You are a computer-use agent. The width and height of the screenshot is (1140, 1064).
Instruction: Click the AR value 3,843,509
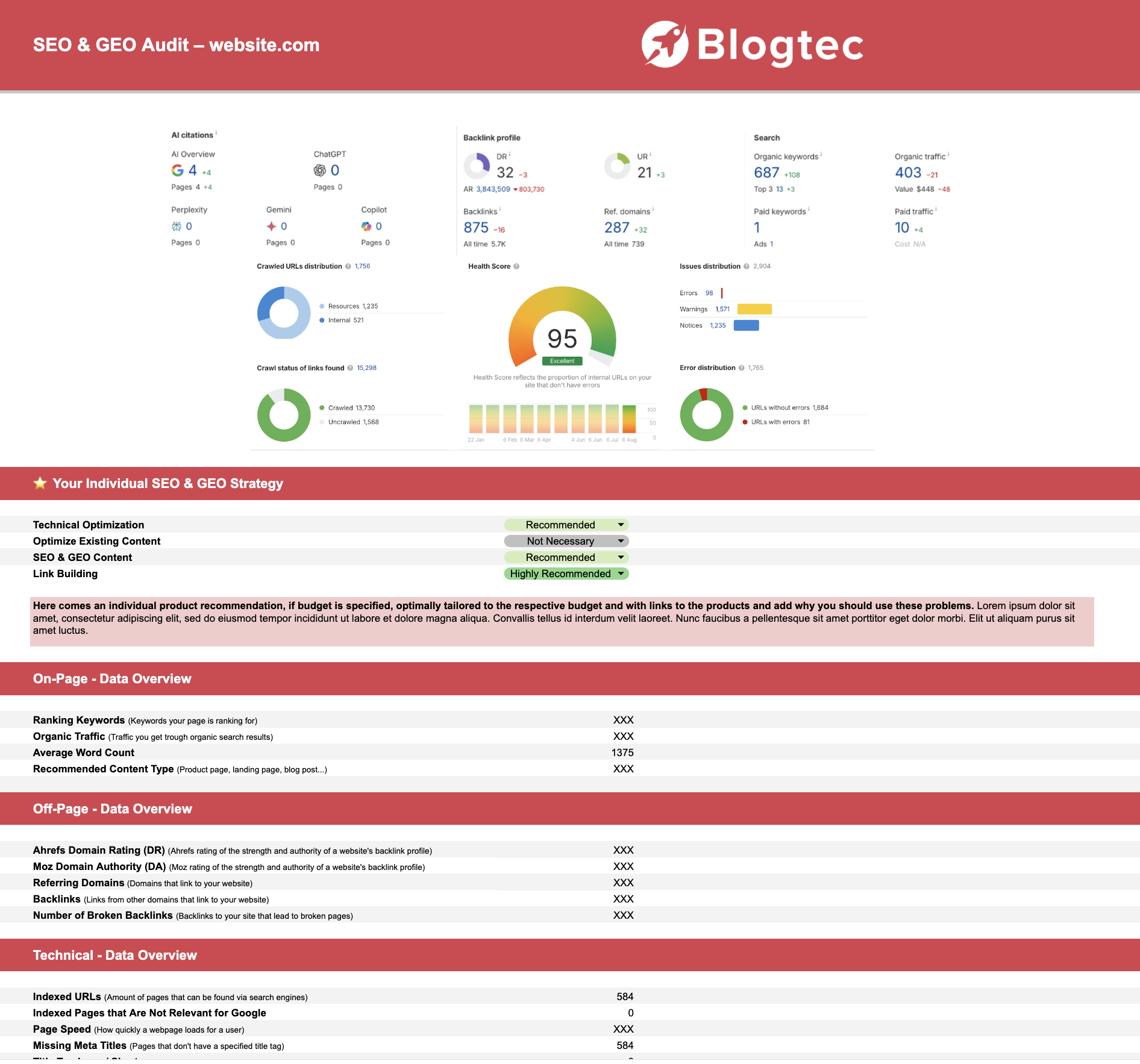493,189
